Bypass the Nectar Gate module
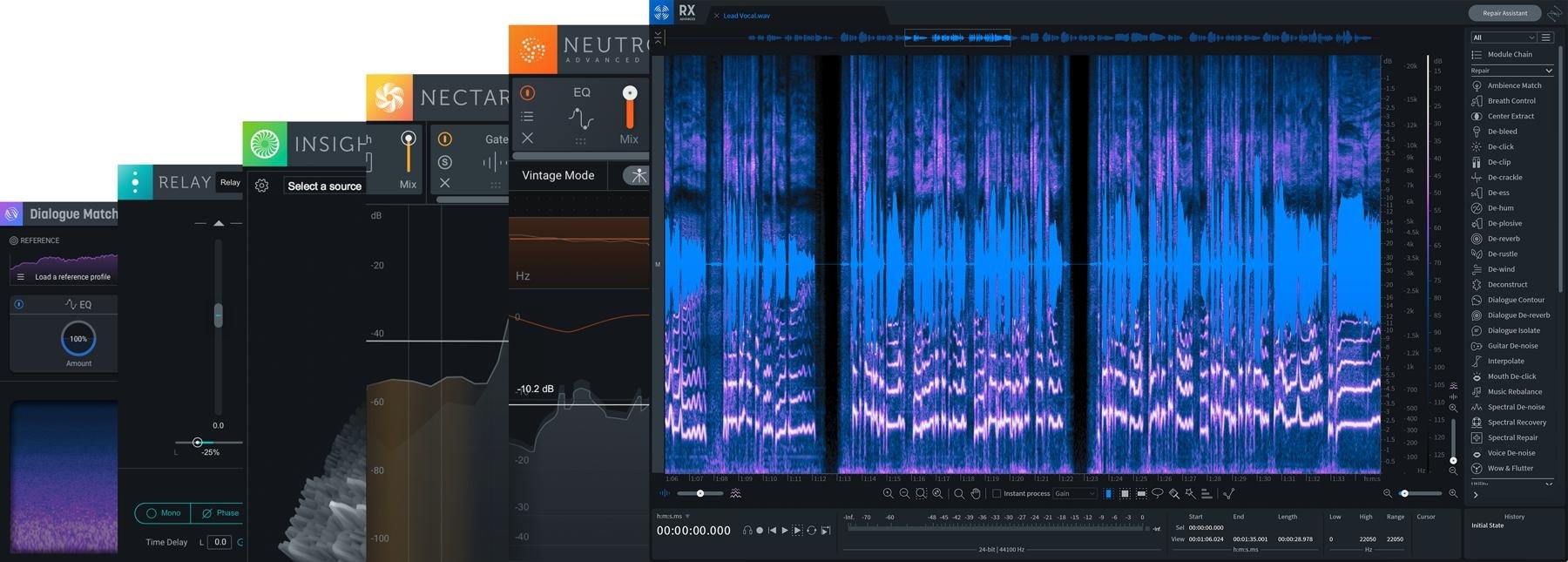The height and width of the screenshot is (562, 1568). pyautogui.click(x=444, y=139)
